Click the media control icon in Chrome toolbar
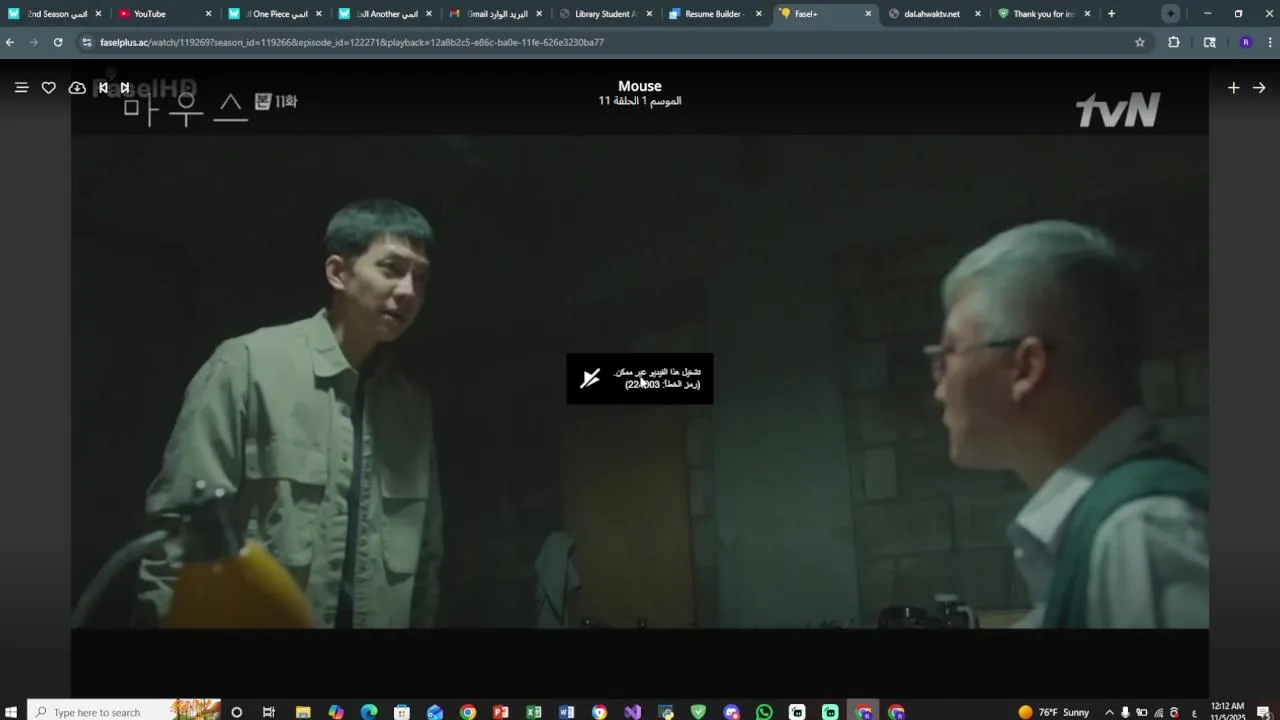Image resolution: width=1280 pixels, height=720 pixels. 1210,42
